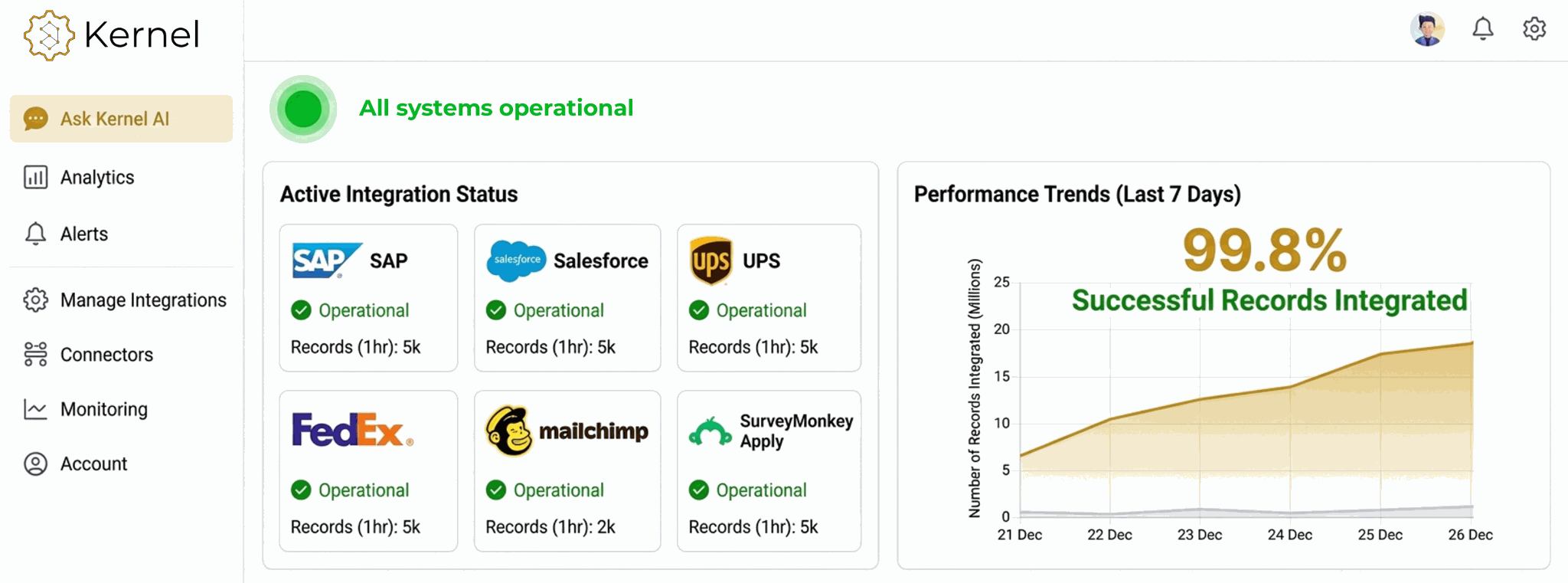Open the Monitoring section
1568x583 pixels.
[104, 409]
